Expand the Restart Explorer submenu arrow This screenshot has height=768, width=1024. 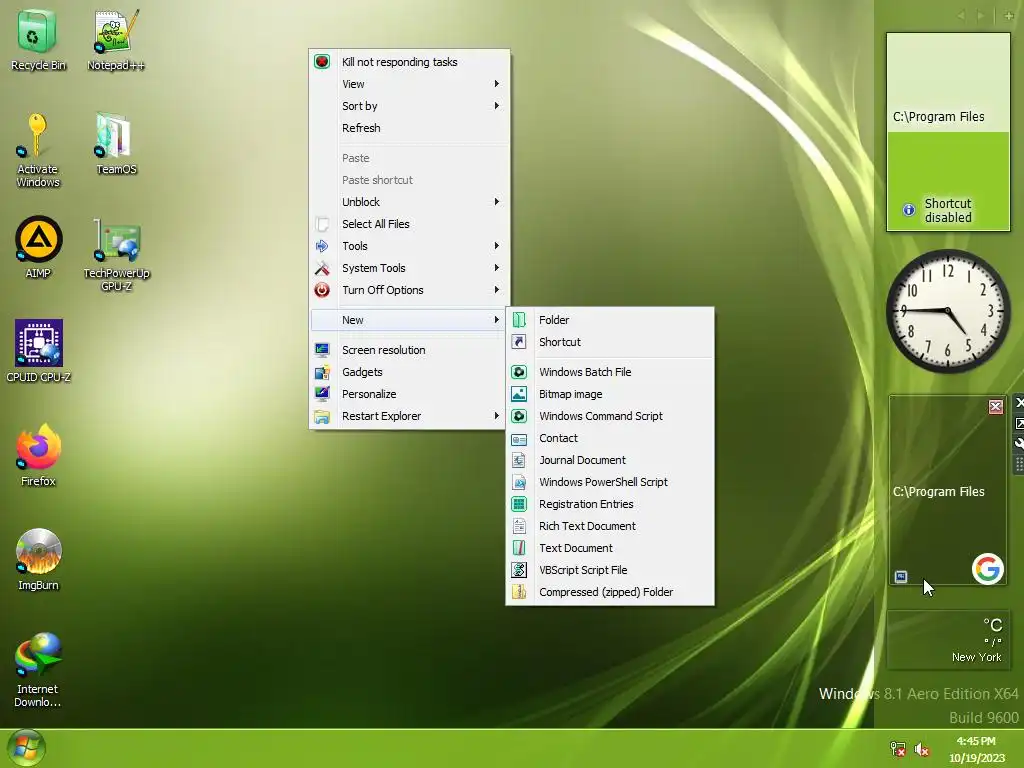(x=497, y=416)
